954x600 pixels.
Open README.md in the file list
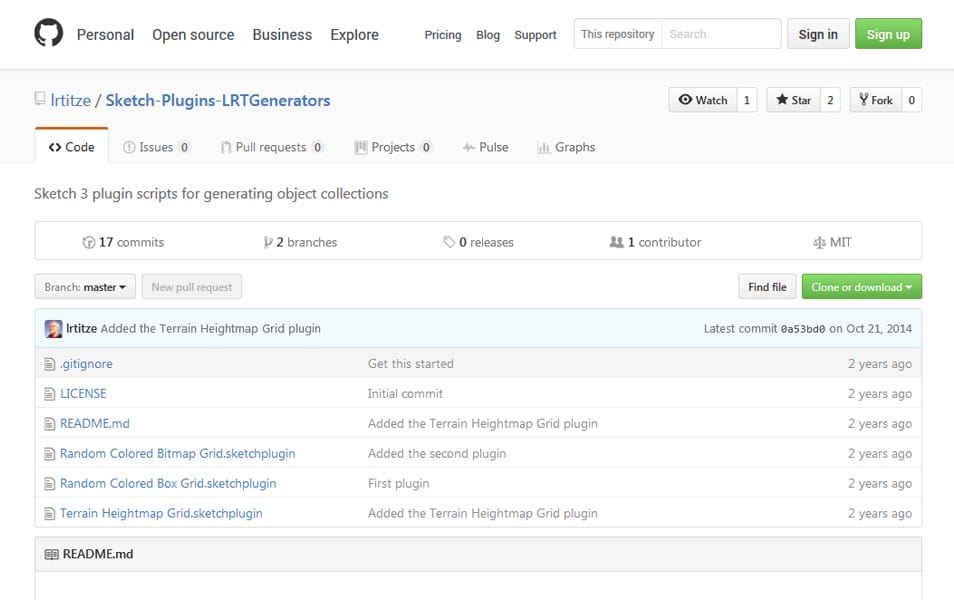pyautogui.click(x=95, y=424)
